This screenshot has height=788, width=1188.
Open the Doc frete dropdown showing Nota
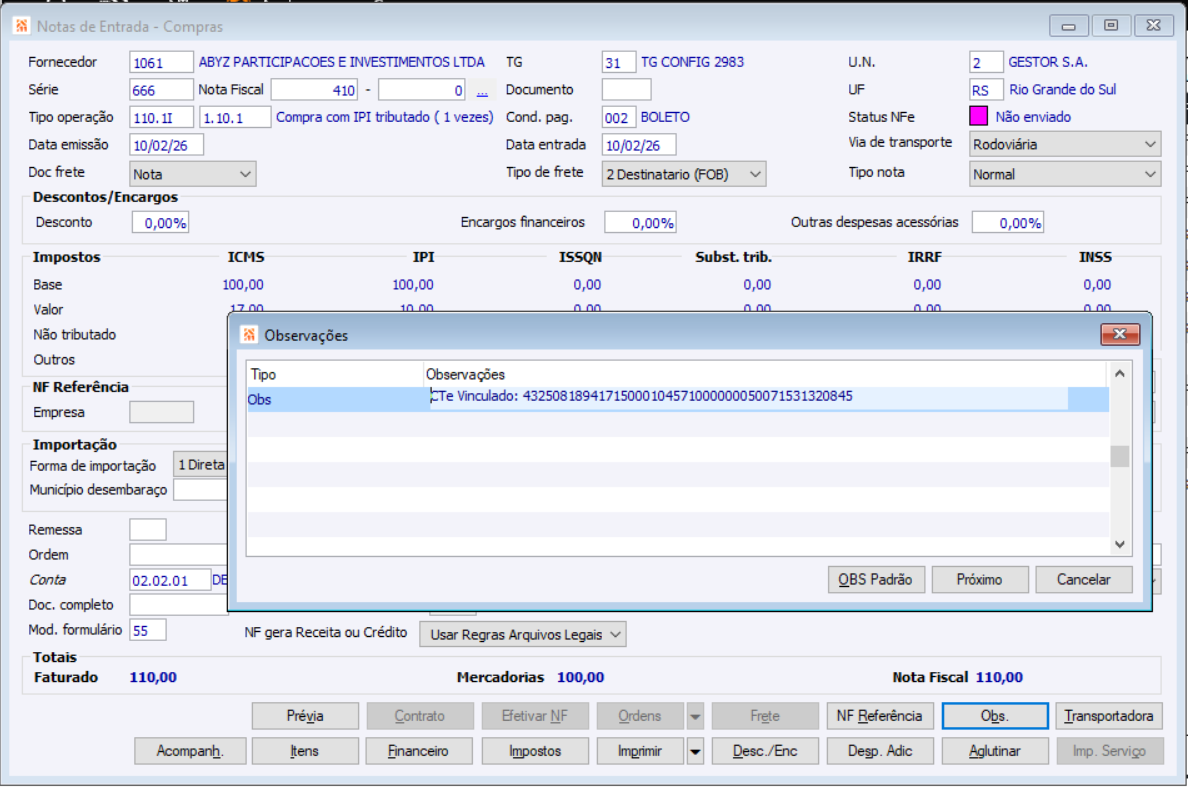192,174
